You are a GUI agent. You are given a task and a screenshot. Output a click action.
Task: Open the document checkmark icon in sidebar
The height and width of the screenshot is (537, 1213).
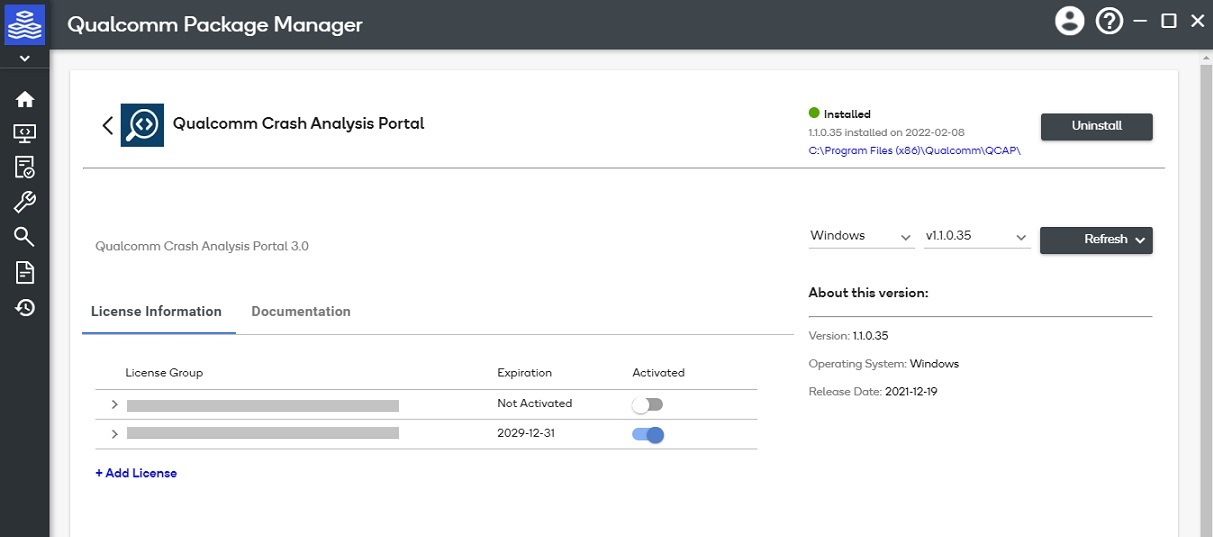pyautogui.click(x=24, y=167)
